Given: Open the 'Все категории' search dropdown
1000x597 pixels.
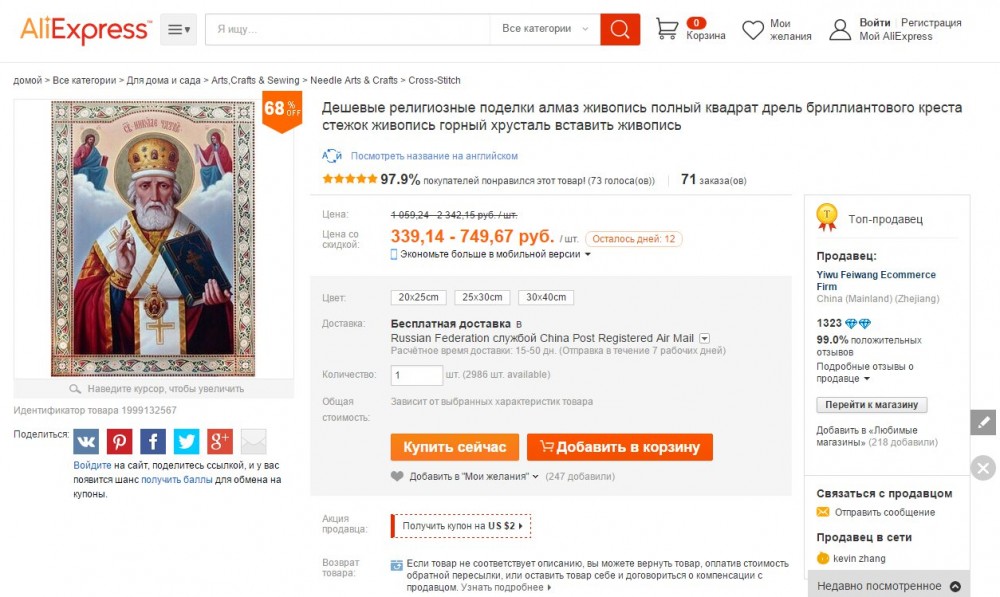Looking at the screenshot, I should (x=544, y=29).
